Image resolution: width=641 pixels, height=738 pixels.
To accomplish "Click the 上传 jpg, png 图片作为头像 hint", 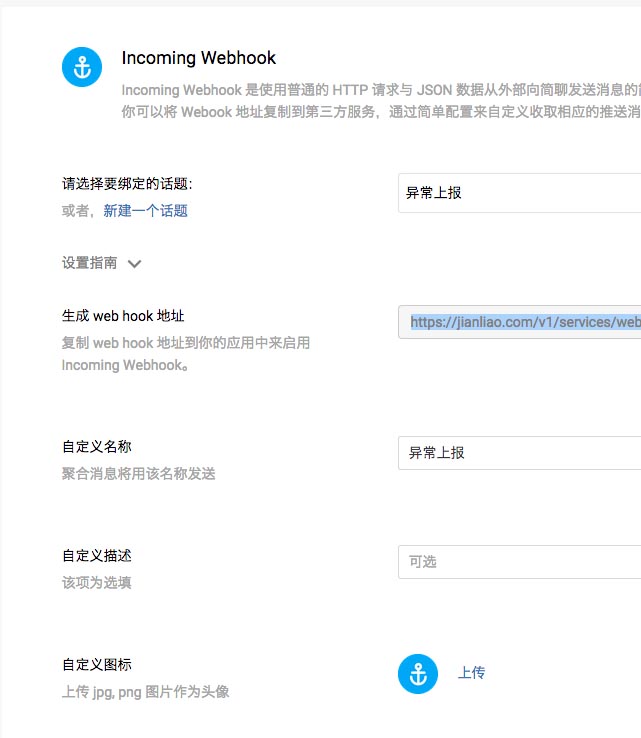I will click(x=145, y=692).
